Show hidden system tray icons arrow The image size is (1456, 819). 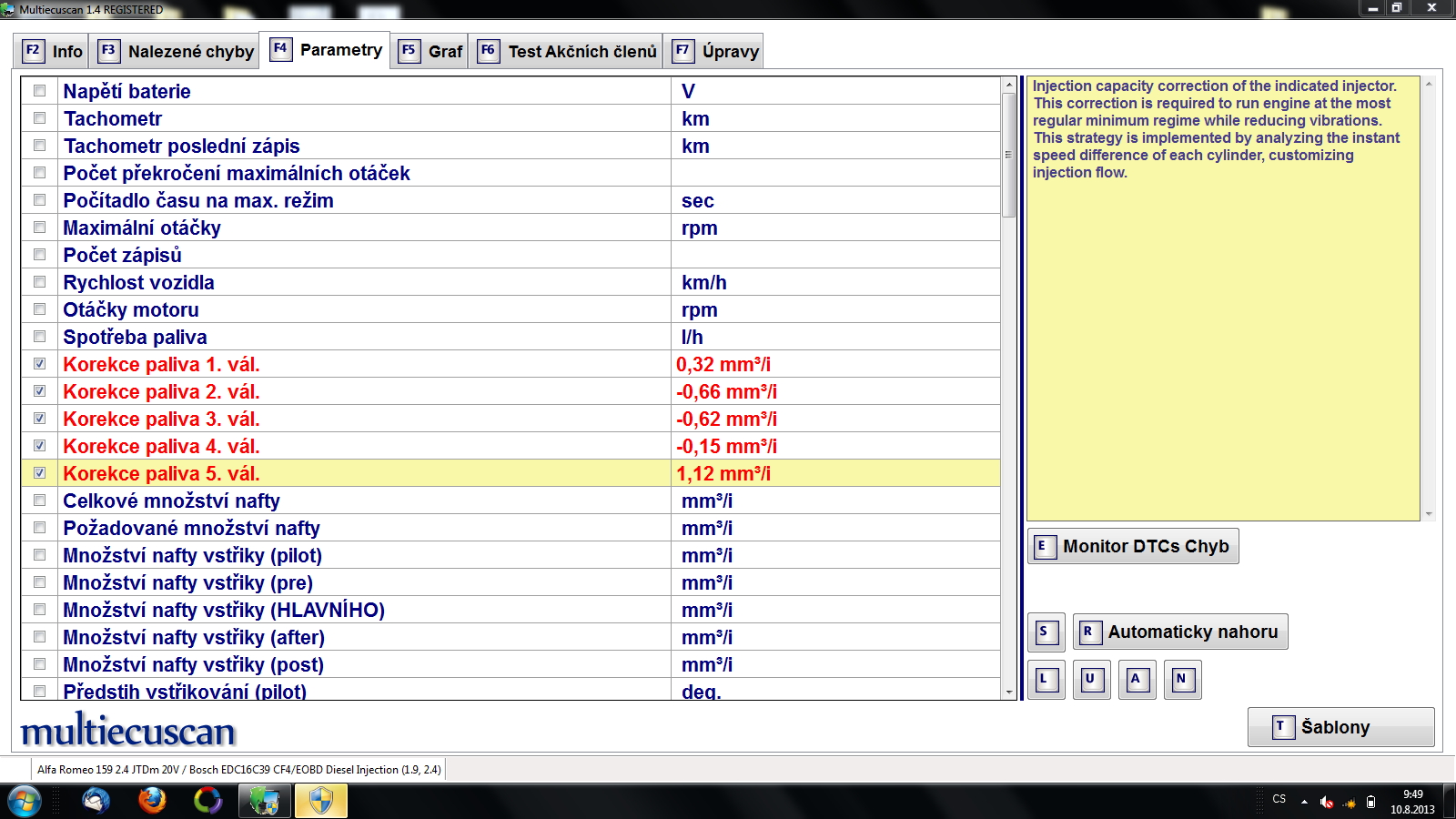pyautogui.click(x=1304, y=802)
